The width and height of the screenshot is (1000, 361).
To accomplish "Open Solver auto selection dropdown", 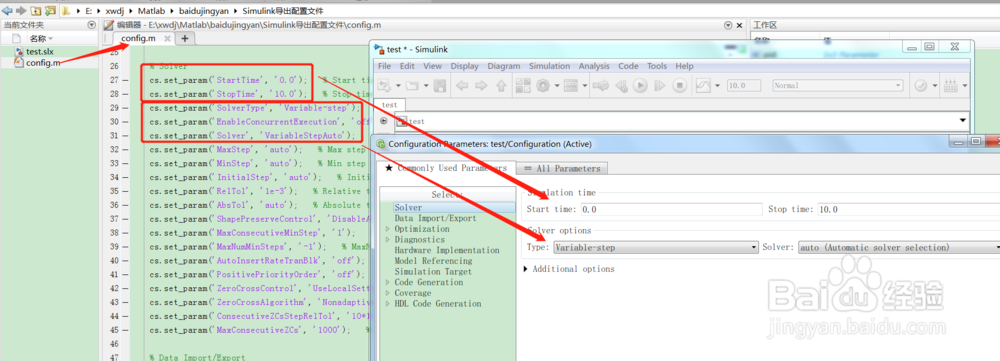I will 898,247.
